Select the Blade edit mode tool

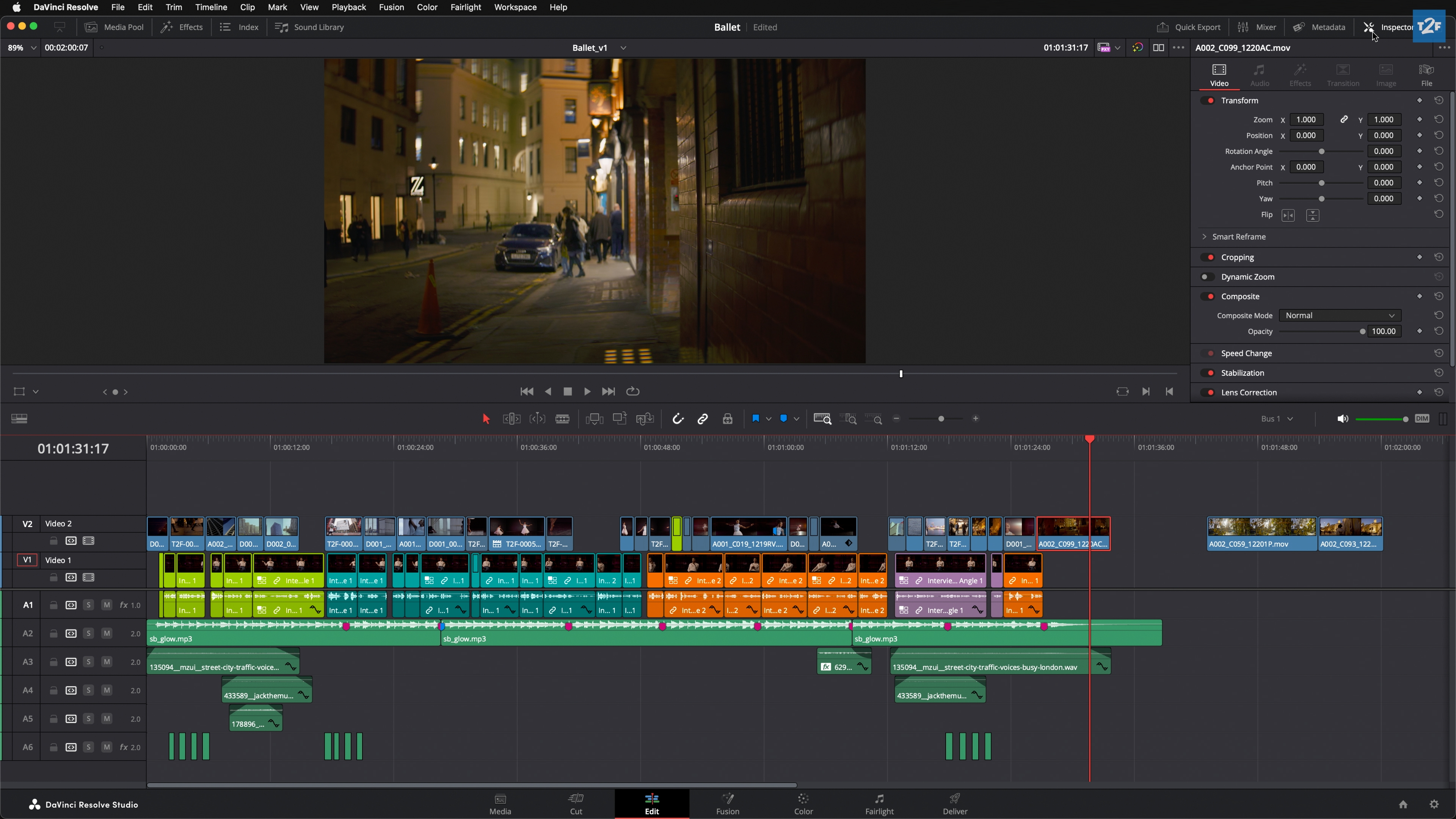[x=562, y=419]
